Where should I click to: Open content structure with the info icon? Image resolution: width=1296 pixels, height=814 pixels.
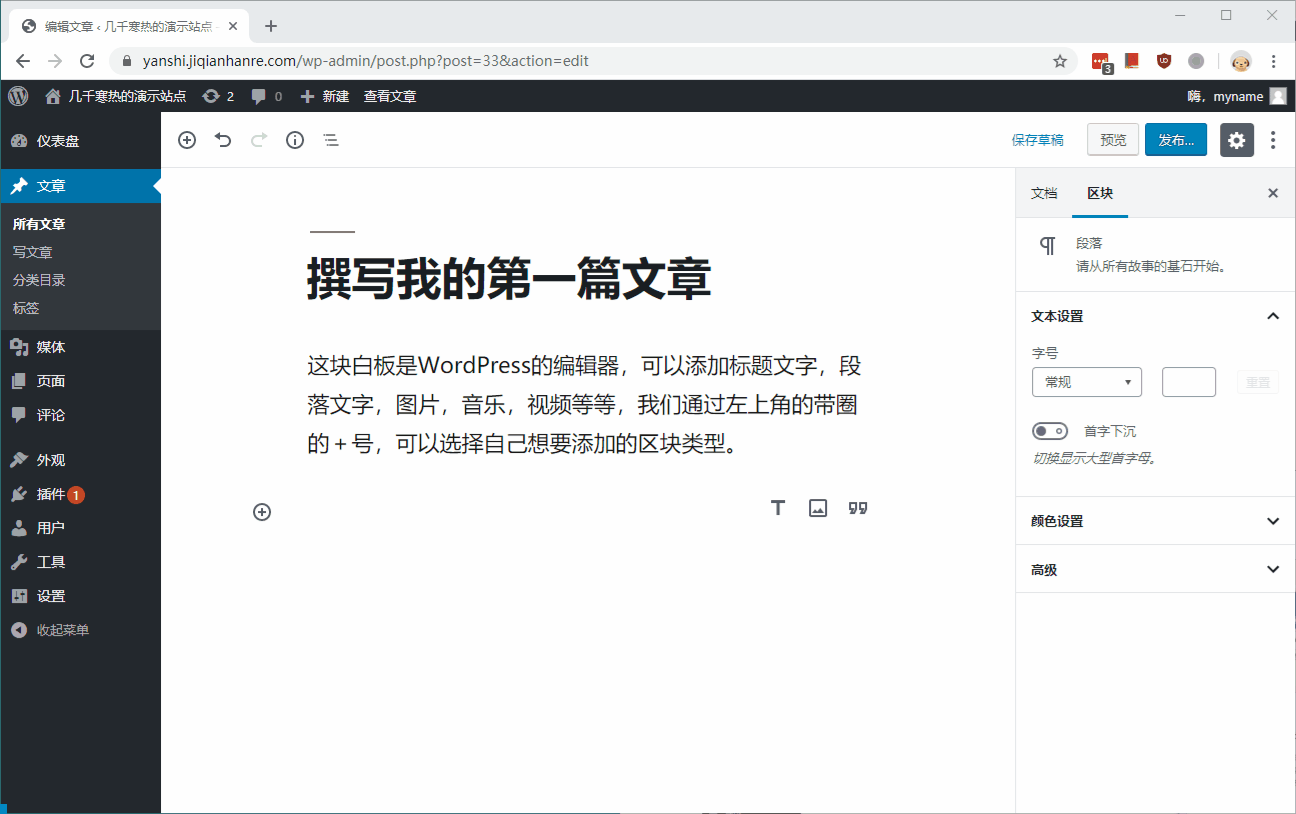[294, 140]
